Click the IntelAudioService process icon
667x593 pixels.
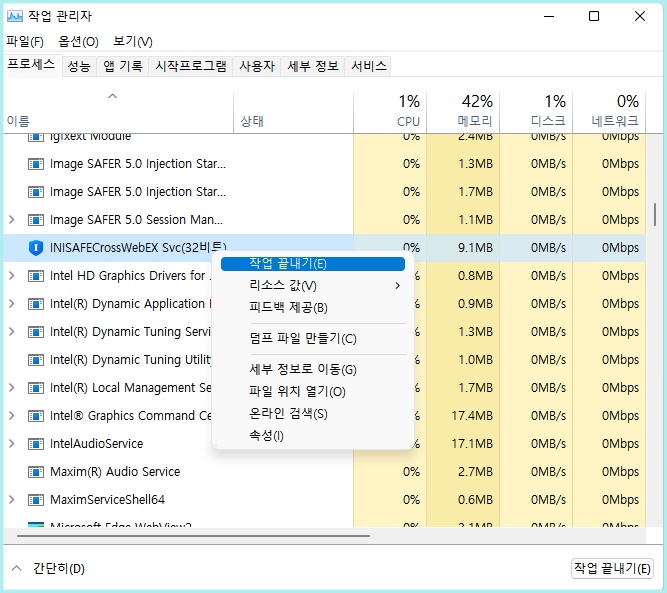pyautogui.click(x=36, y=444)
